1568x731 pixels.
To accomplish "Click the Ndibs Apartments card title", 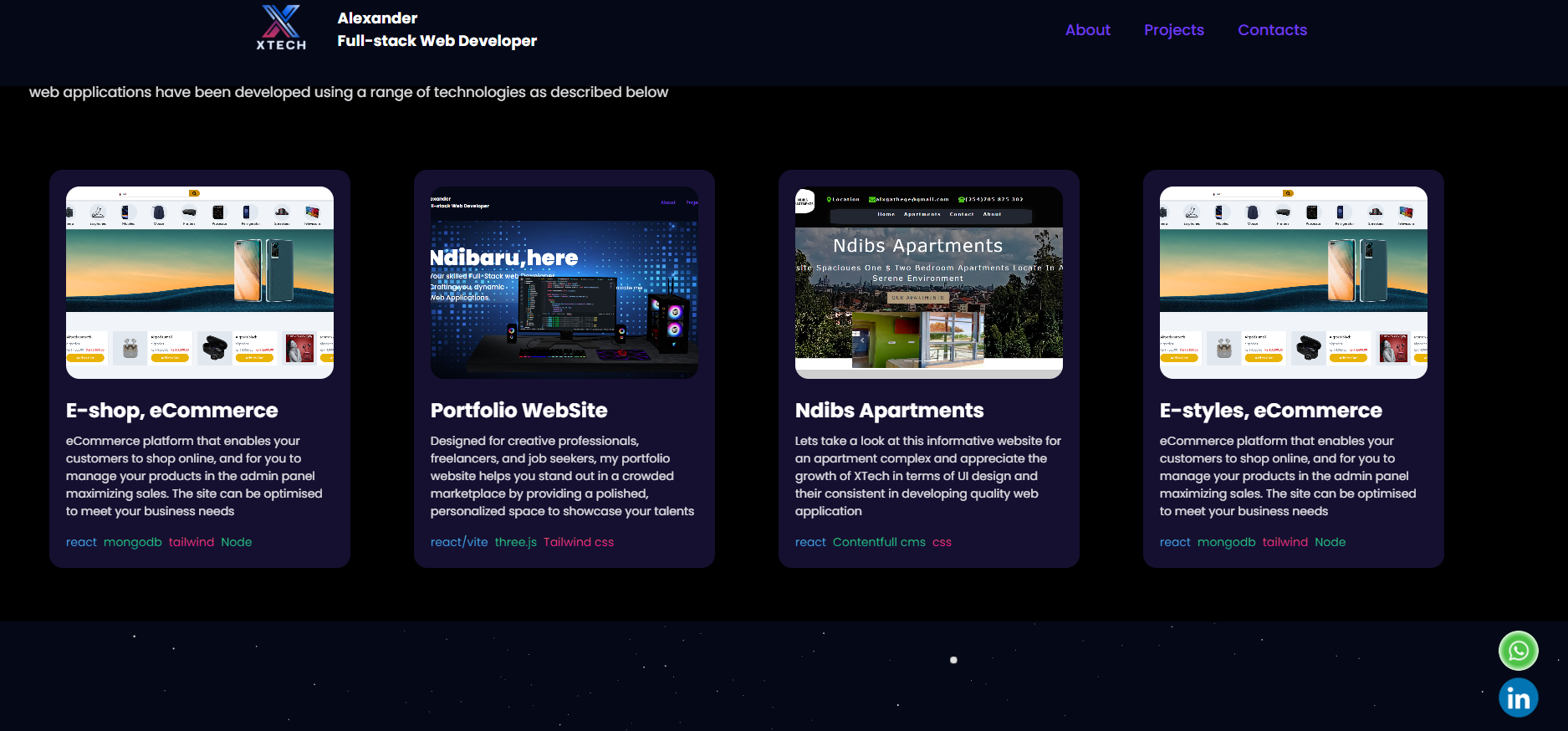I will click(889, 411).
